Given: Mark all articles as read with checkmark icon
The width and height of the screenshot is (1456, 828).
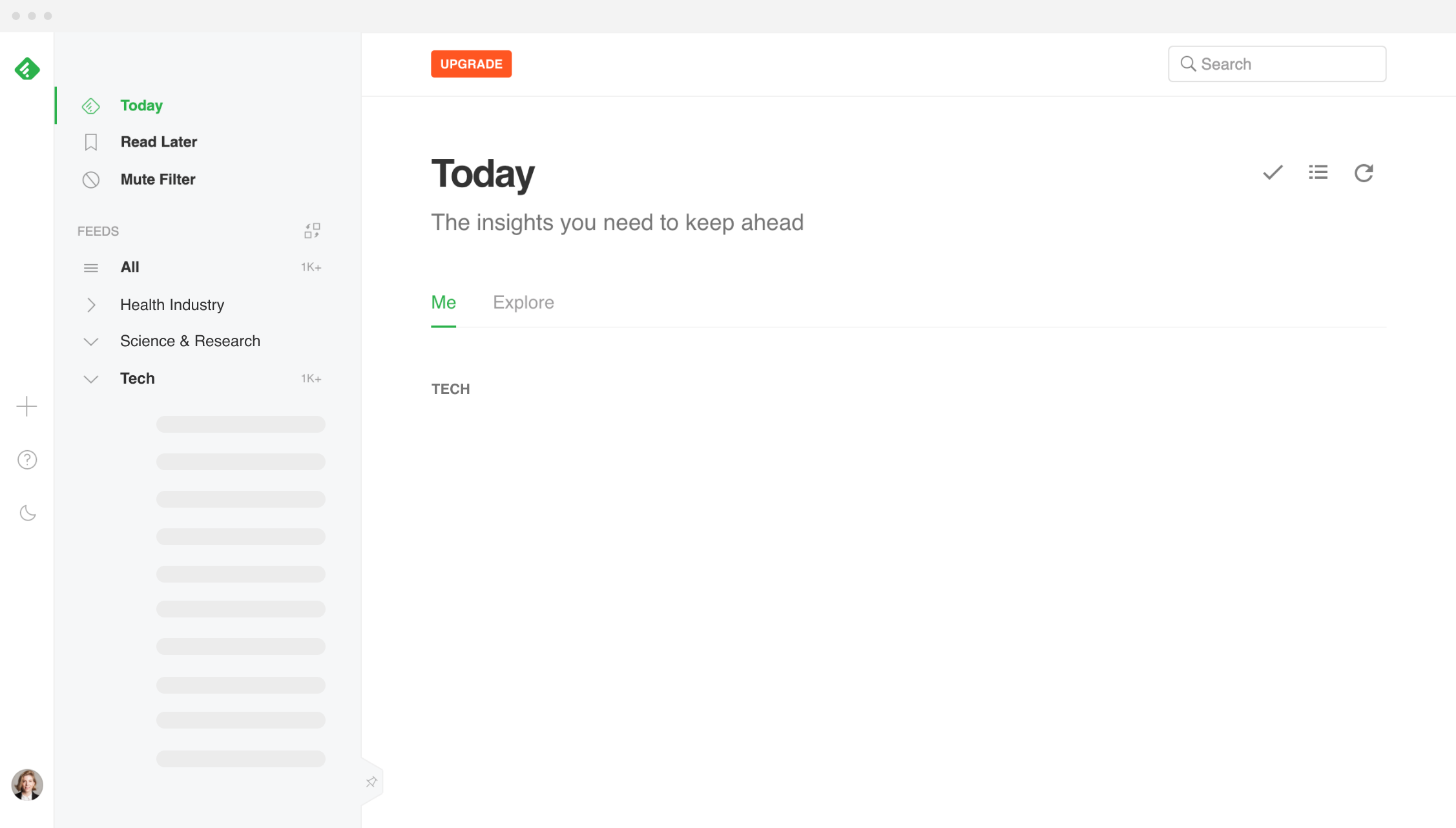Looking at the screenshot, I should (x=1272, y=172).
